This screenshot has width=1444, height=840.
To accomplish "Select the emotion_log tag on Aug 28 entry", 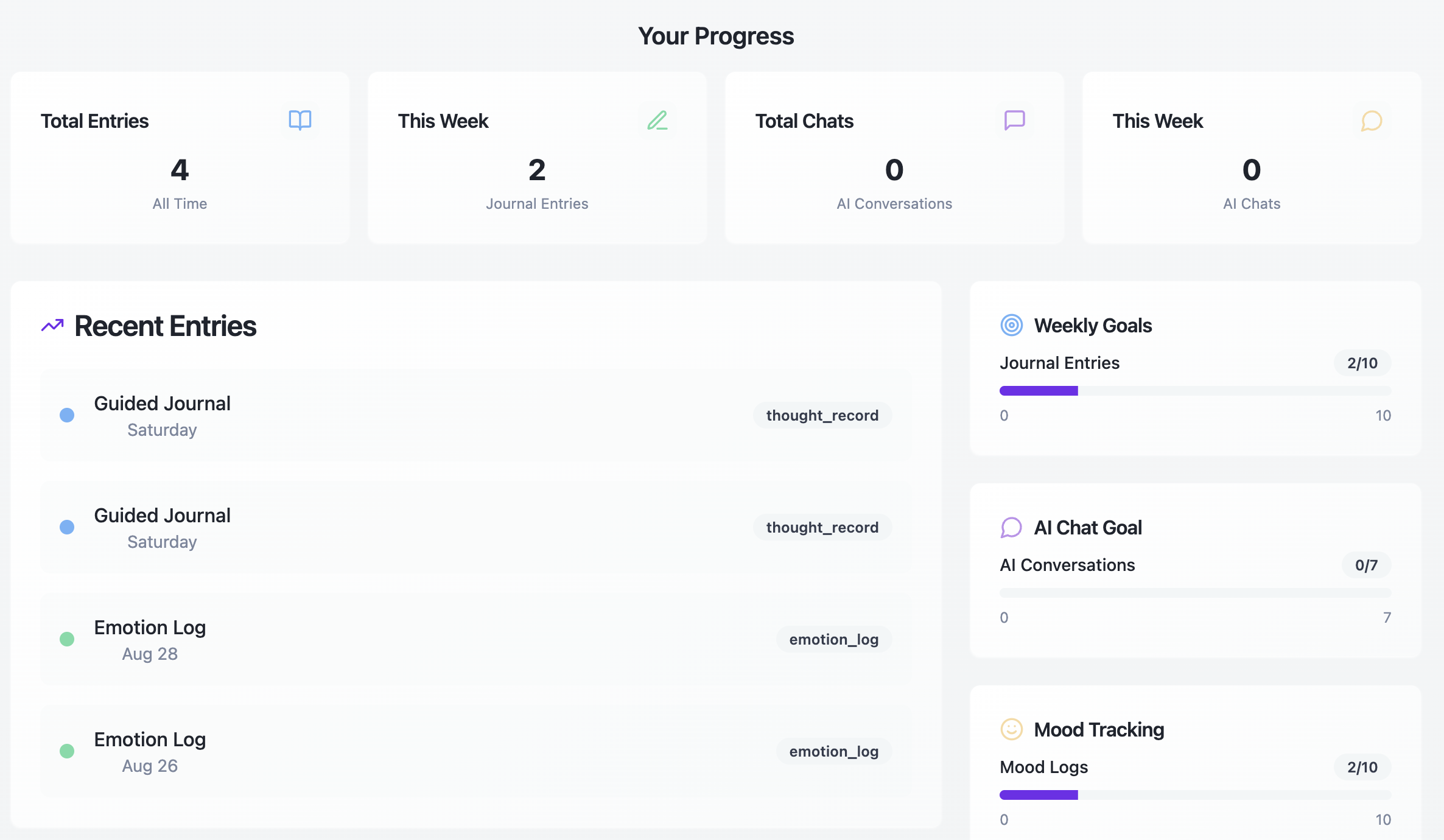I will 834,639.
